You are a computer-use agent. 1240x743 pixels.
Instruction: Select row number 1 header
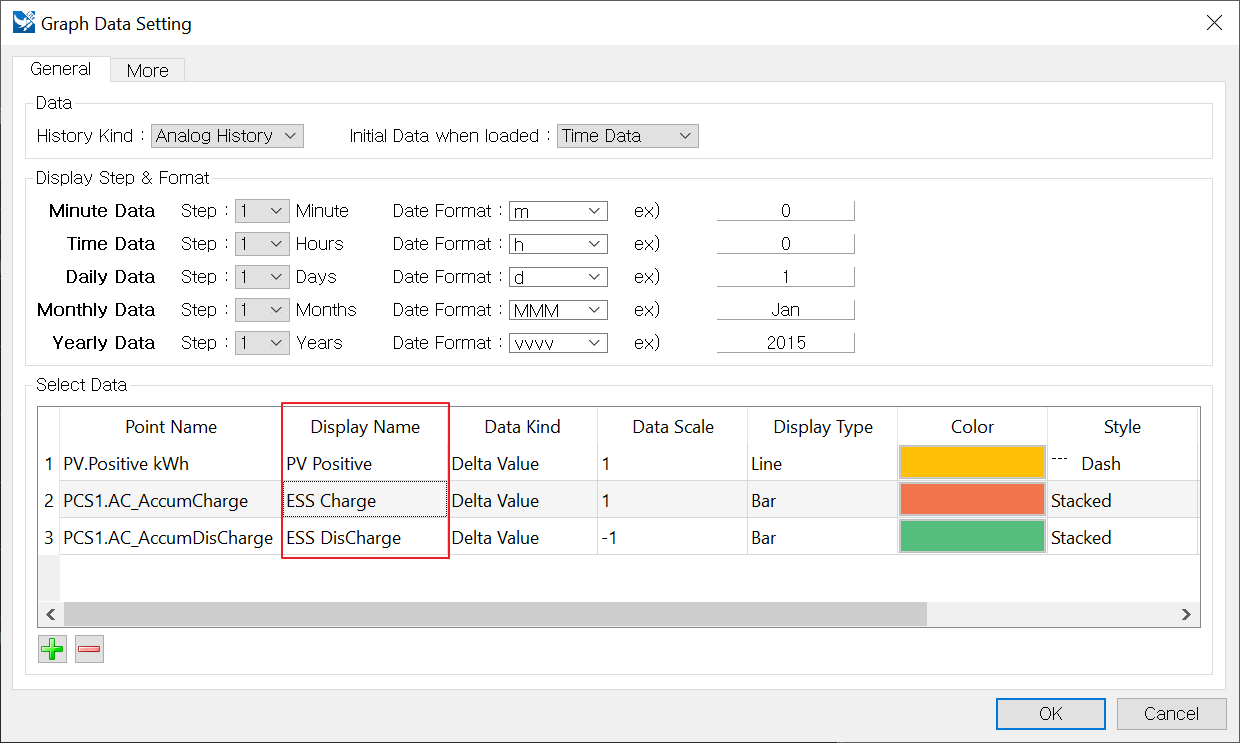tap(49, 463)
